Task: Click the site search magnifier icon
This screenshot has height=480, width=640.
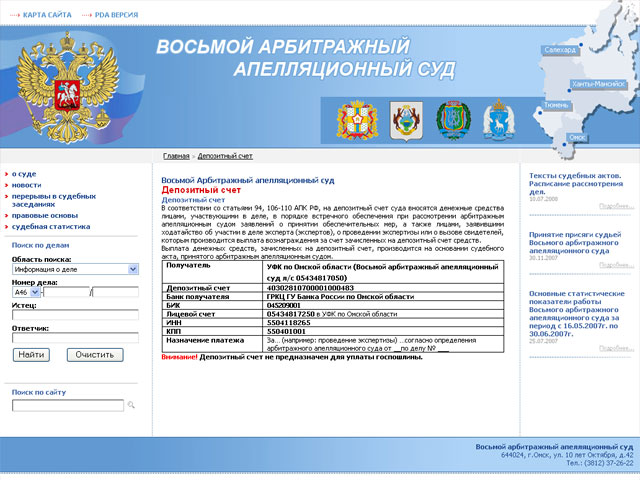Action: tap(131, 405)
